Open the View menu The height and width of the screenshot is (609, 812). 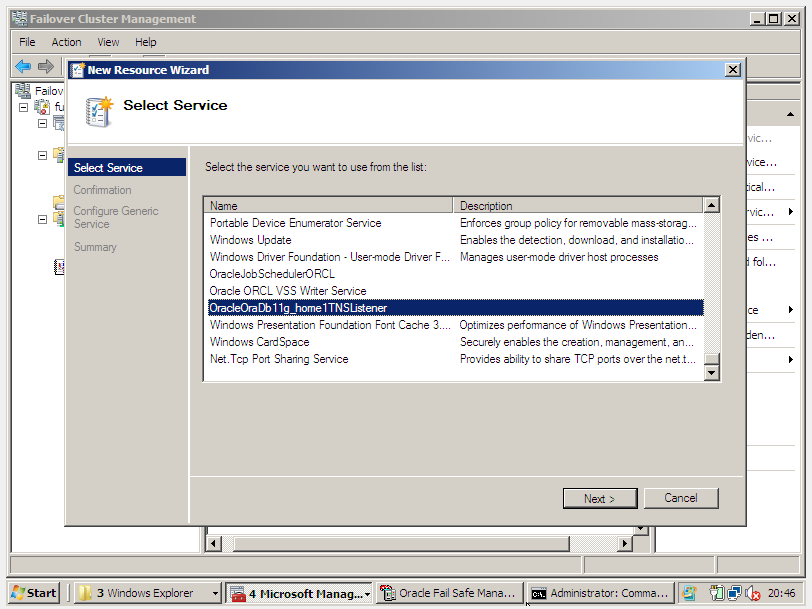108,42
